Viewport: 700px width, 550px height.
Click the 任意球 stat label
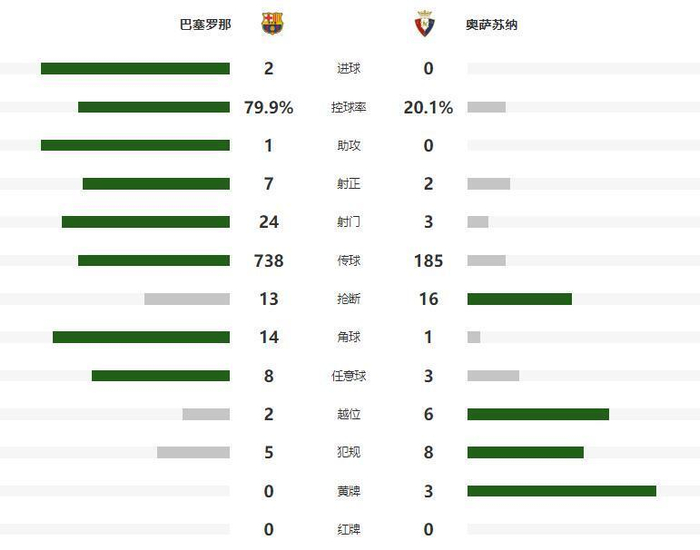349,376
